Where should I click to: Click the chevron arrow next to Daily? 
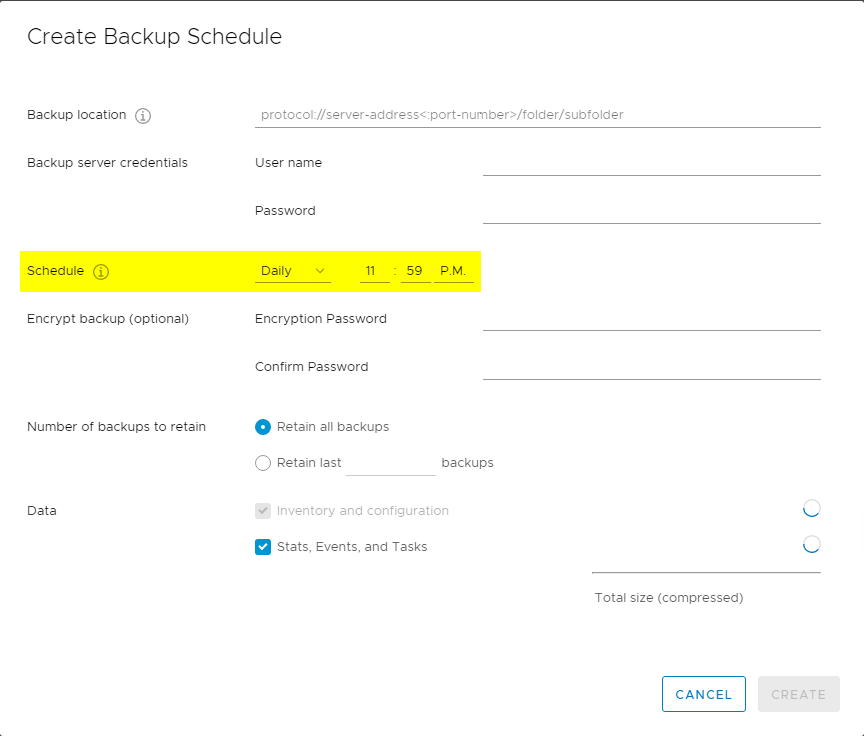(x=320, y=271)
